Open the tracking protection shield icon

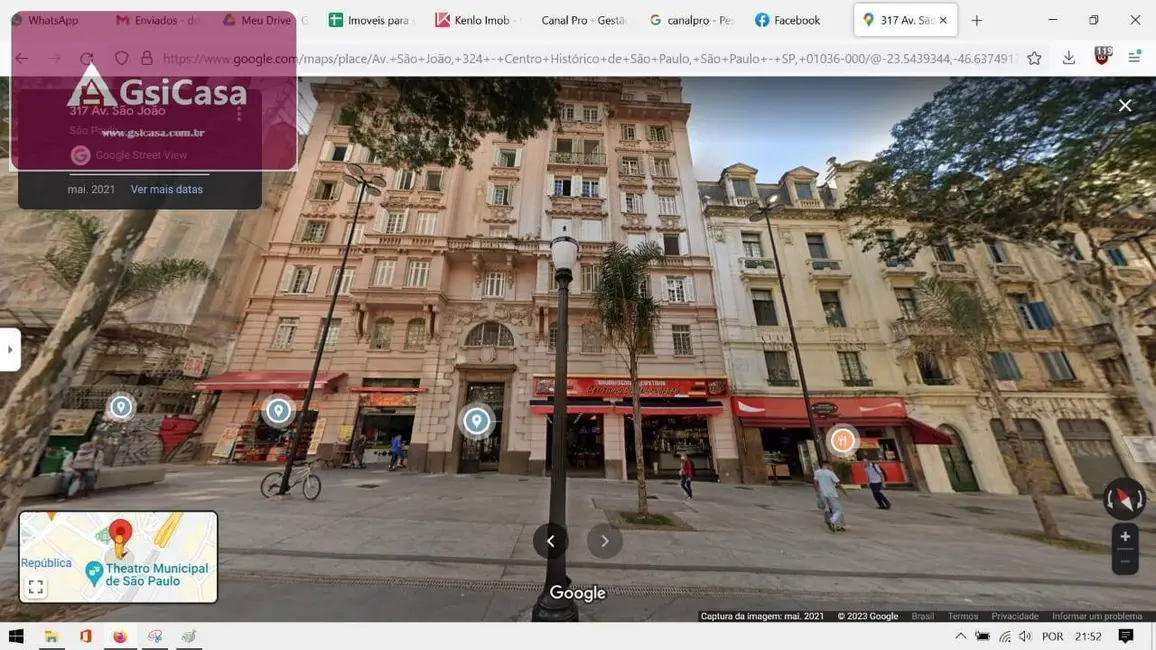[122, 58]
